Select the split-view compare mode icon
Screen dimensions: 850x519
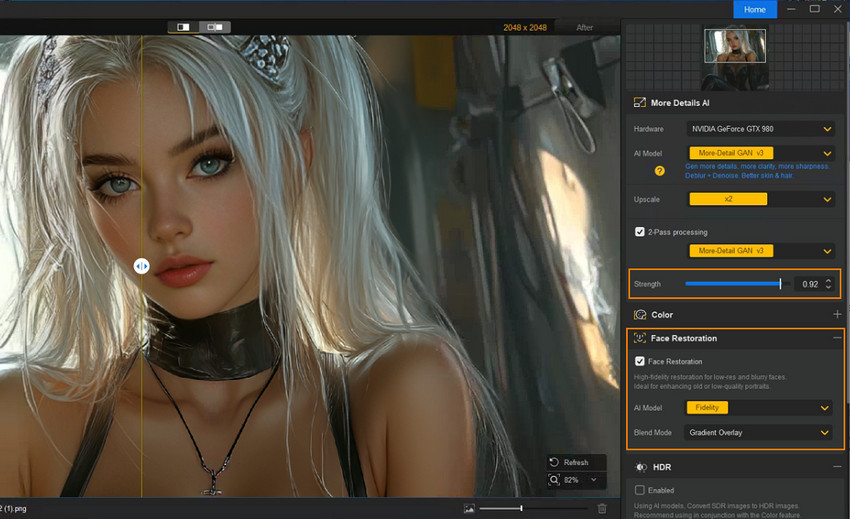(x=183, y=27)
